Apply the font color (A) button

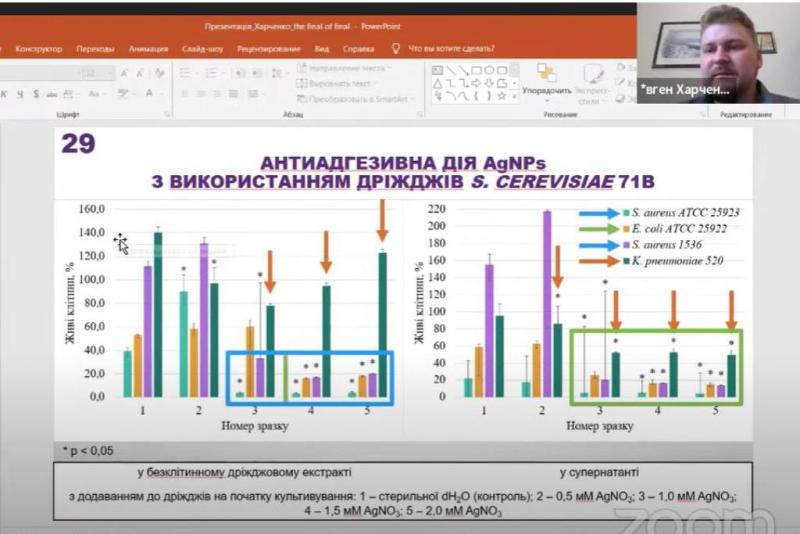pyautogui.click(x=149, y=93)
